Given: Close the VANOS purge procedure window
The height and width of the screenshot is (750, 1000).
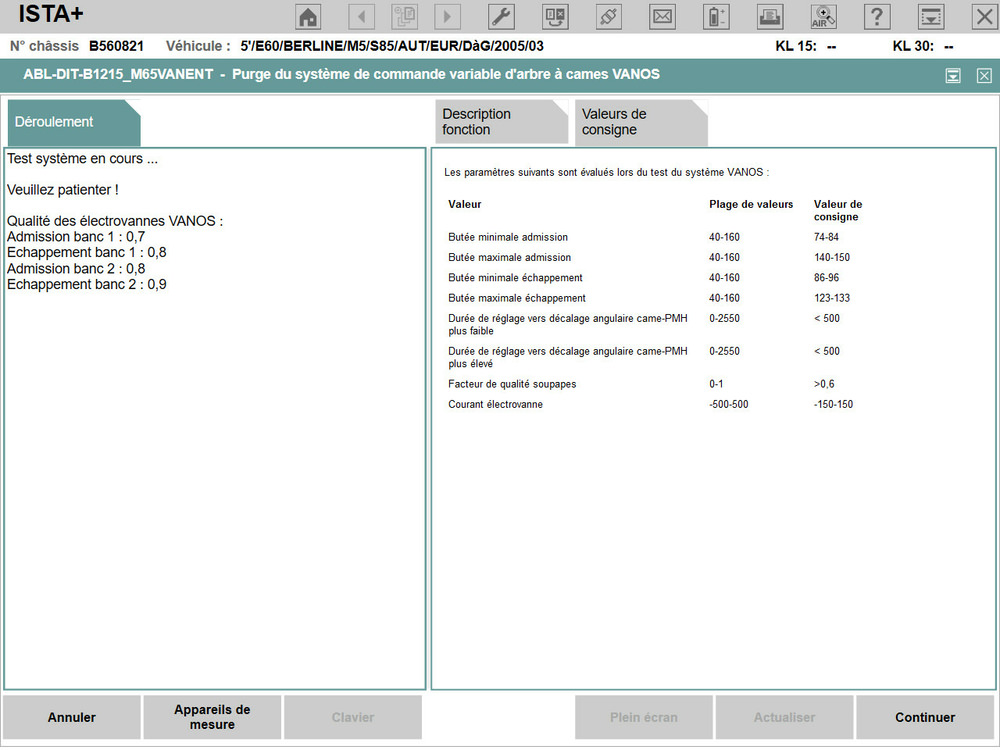Looking at the screenshot, I should [x=984, y=76].
